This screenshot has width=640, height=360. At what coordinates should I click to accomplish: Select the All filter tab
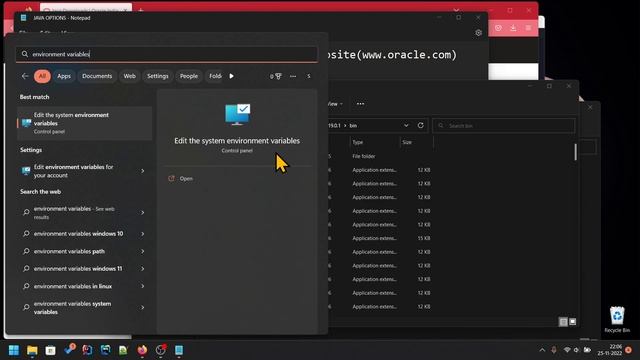(x=42, y=76)
